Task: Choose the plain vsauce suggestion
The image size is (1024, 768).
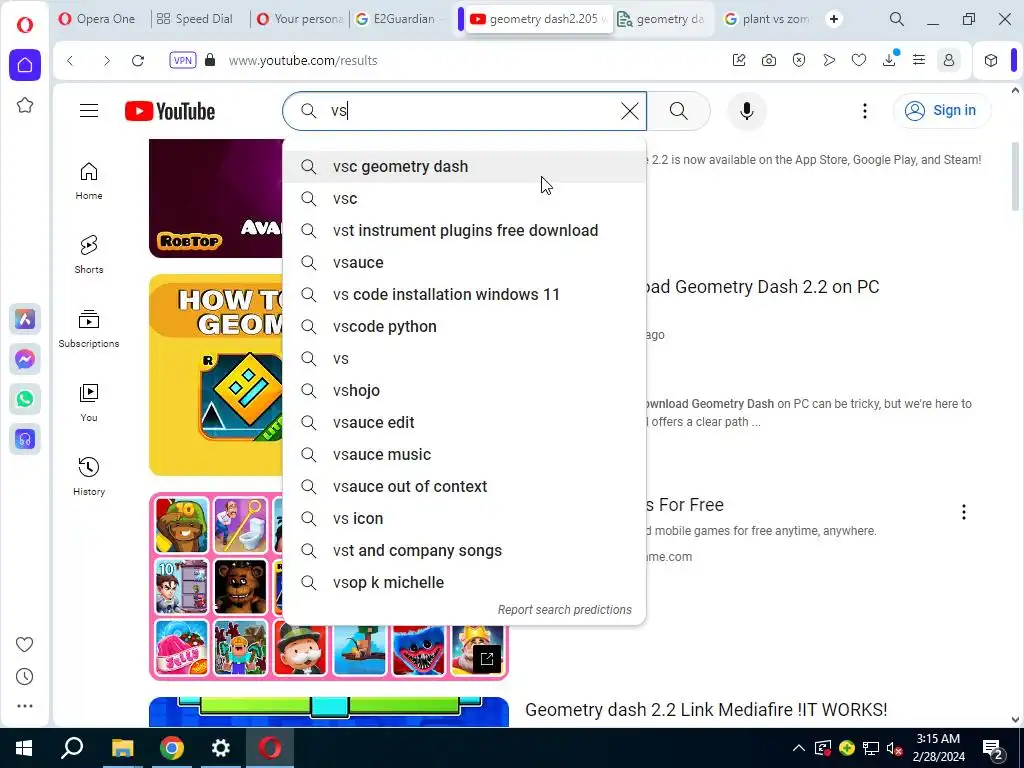Action: (x=464, y=263)
